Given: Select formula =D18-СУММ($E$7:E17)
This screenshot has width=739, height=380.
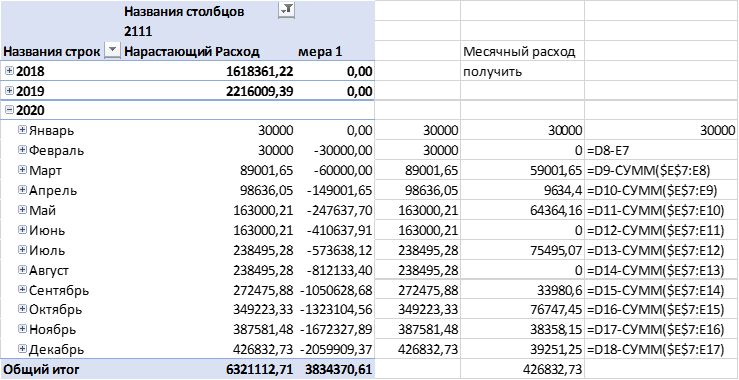Looking at the screenshot, I should click(656, 350).
